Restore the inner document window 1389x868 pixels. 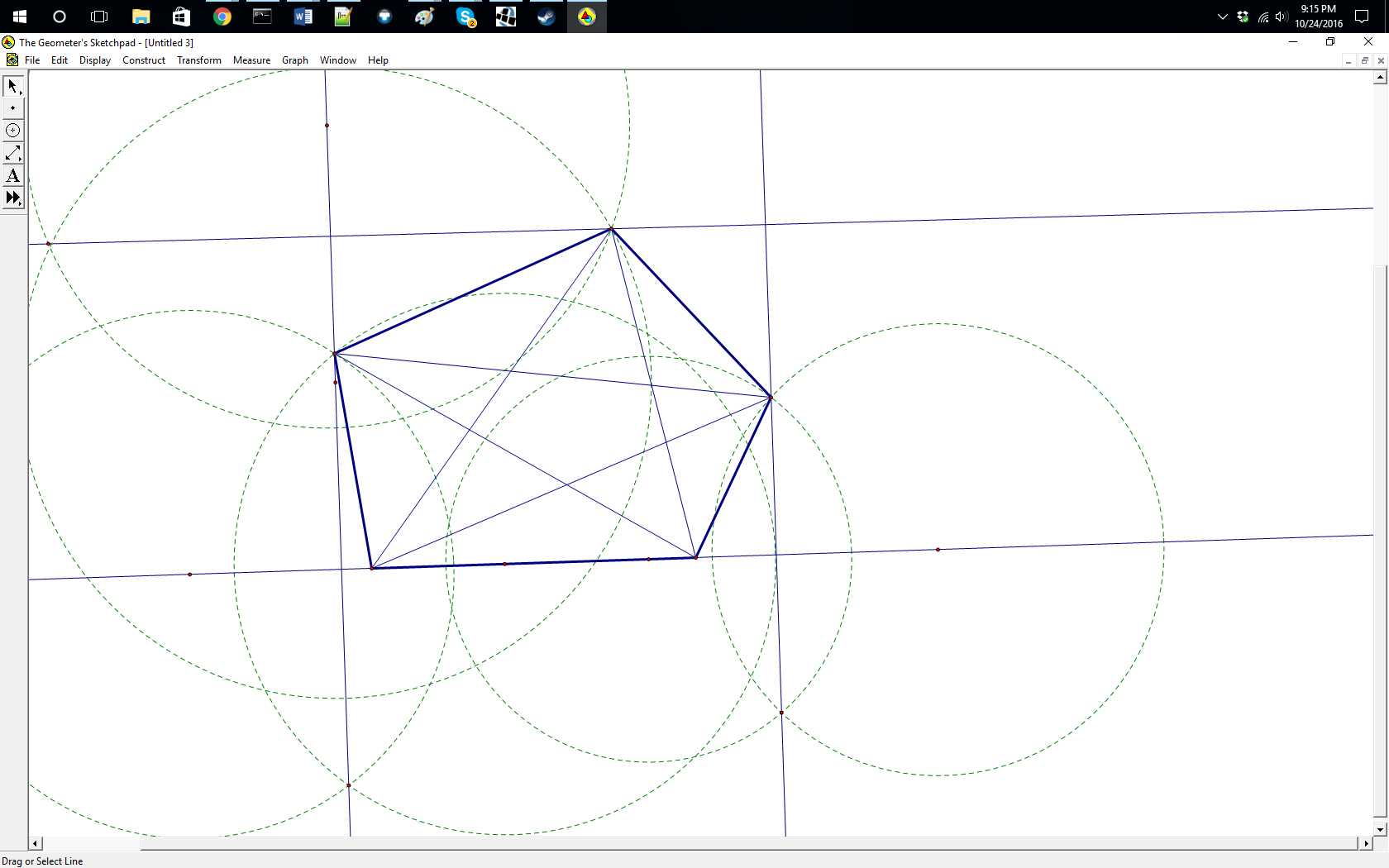pos(1364,60)
